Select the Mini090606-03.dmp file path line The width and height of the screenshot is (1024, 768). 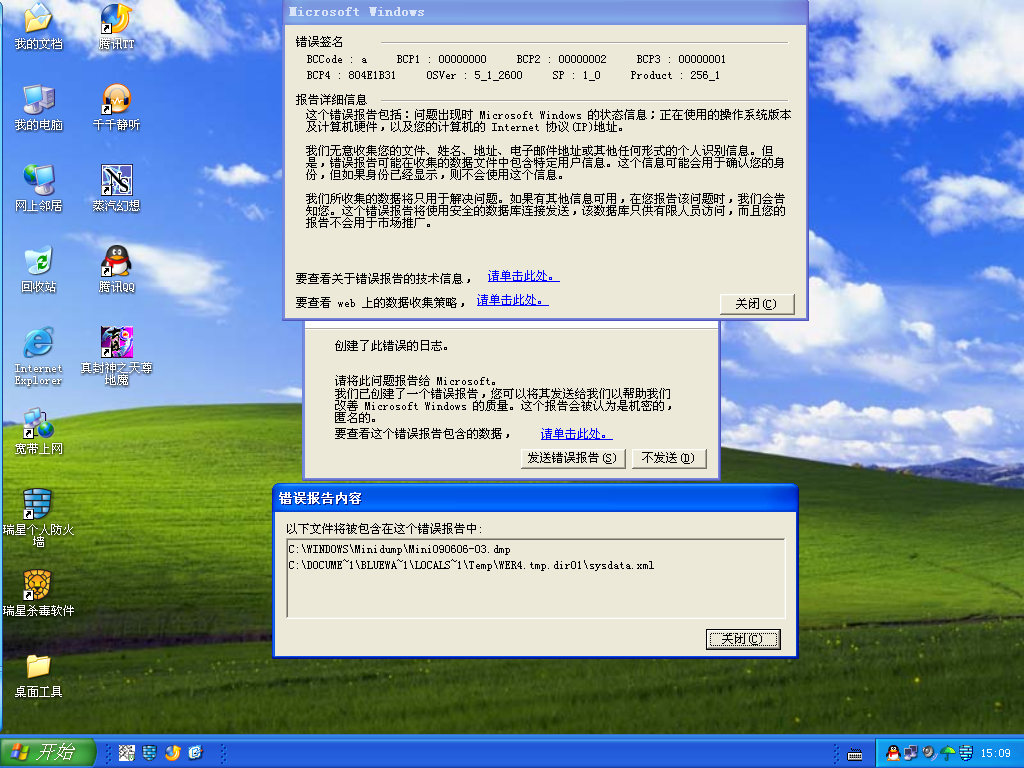pyautogui.click(x=400, y=549)
